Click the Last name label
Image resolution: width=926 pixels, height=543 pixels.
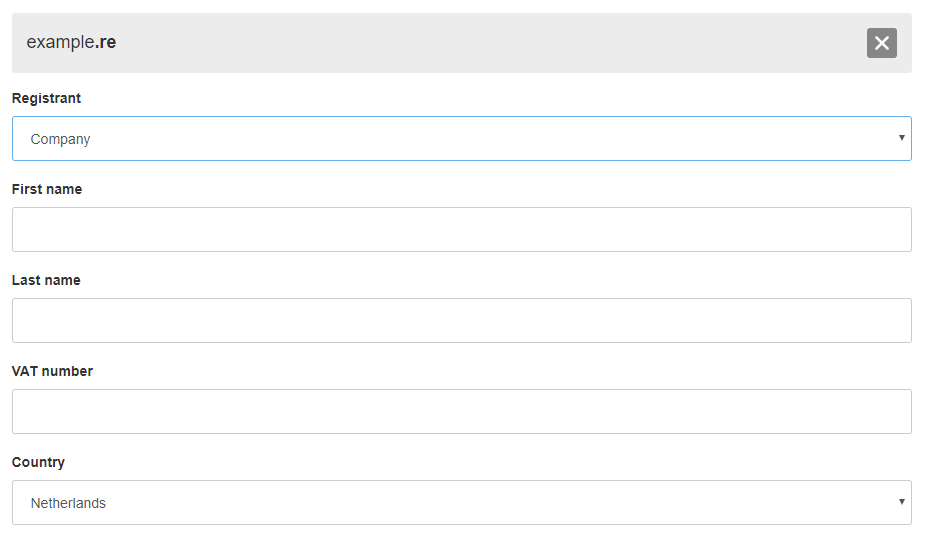click(x=46, y=280)
